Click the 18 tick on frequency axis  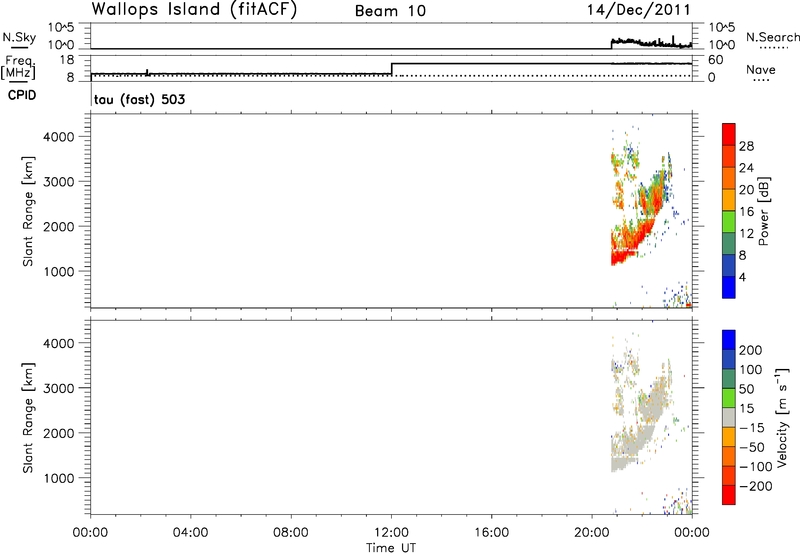click(67, 60)
